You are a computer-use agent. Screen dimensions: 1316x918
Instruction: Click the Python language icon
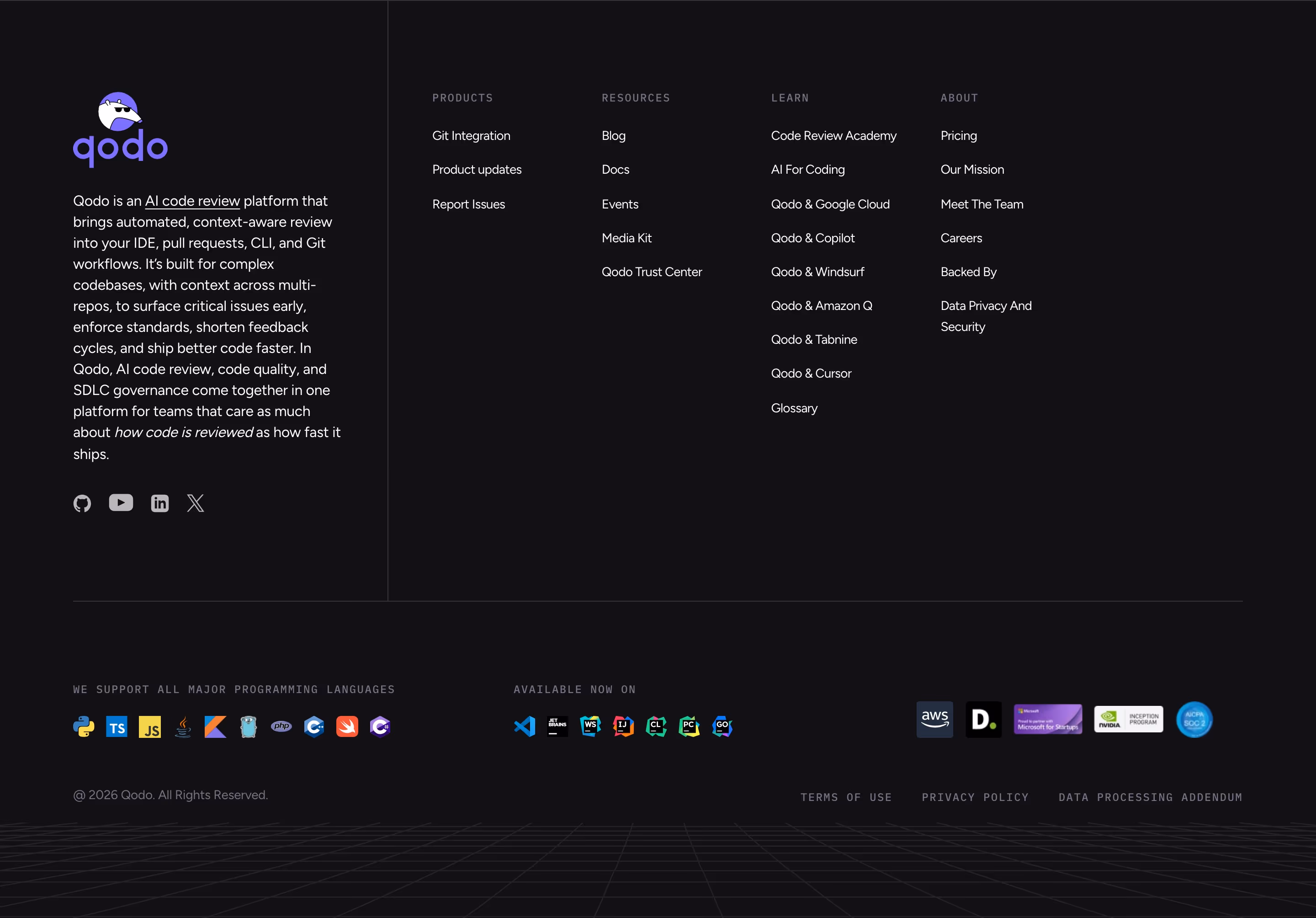click(x=84, y=726)
